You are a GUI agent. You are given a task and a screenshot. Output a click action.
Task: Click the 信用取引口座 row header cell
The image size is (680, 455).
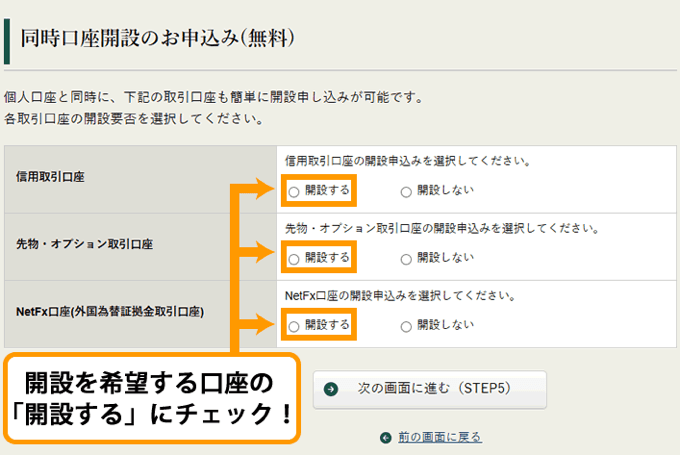tap(140, 177)
